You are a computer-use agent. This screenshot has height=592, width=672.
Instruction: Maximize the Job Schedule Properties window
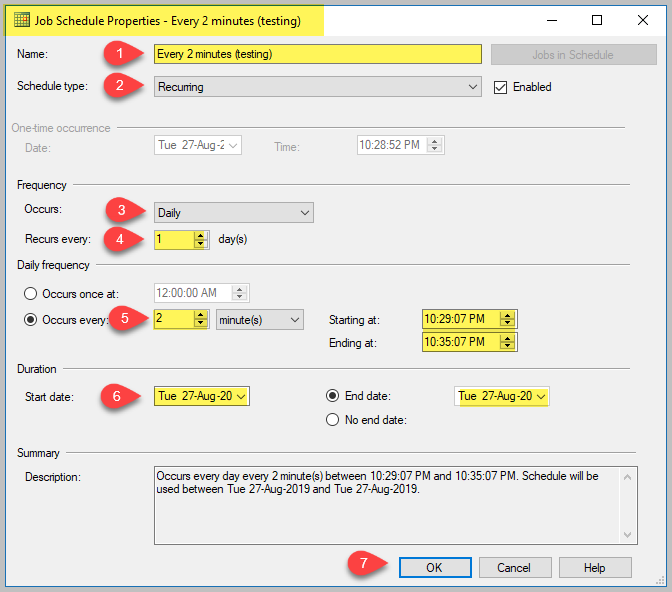pos(597,20)
